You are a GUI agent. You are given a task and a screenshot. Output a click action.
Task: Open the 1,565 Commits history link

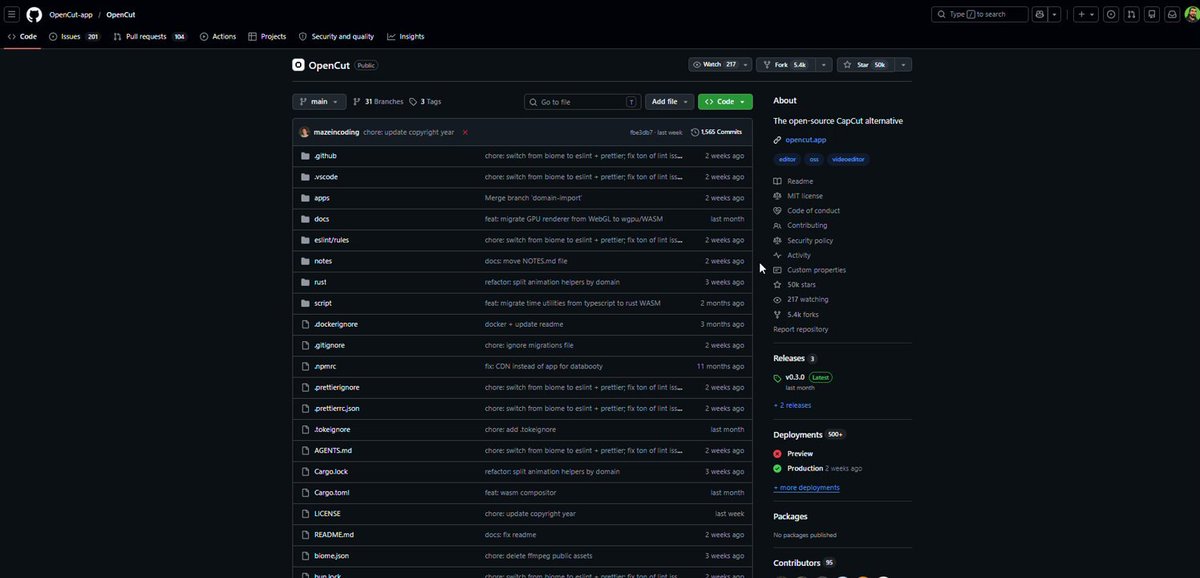click(x=717, y=132)
